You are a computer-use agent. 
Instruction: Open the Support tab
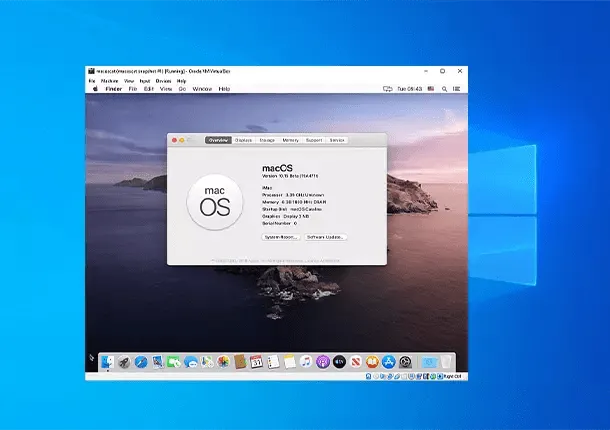click(x=314, y=140)
